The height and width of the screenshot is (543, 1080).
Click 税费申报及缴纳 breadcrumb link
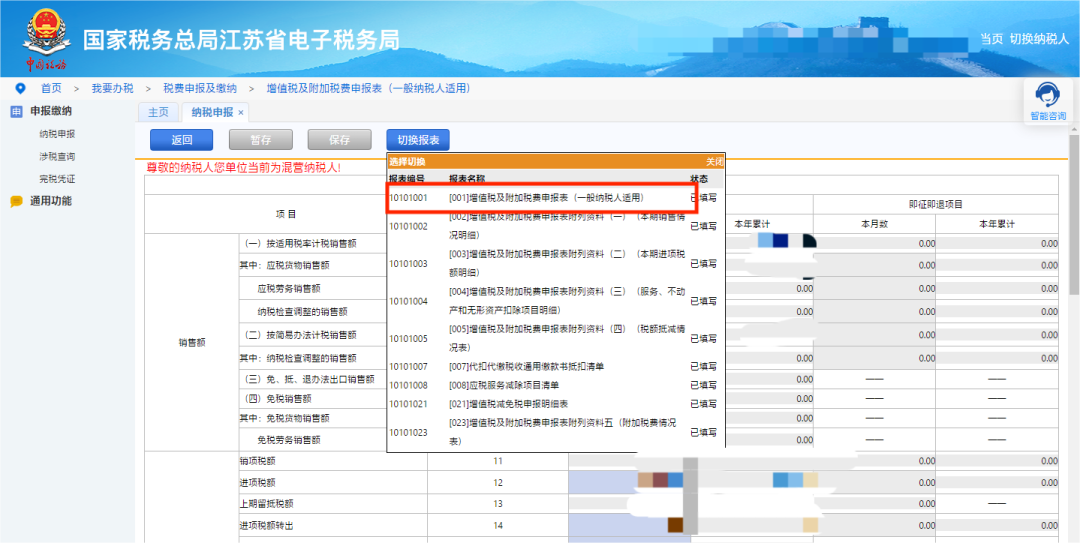click(x=200, y=88)
